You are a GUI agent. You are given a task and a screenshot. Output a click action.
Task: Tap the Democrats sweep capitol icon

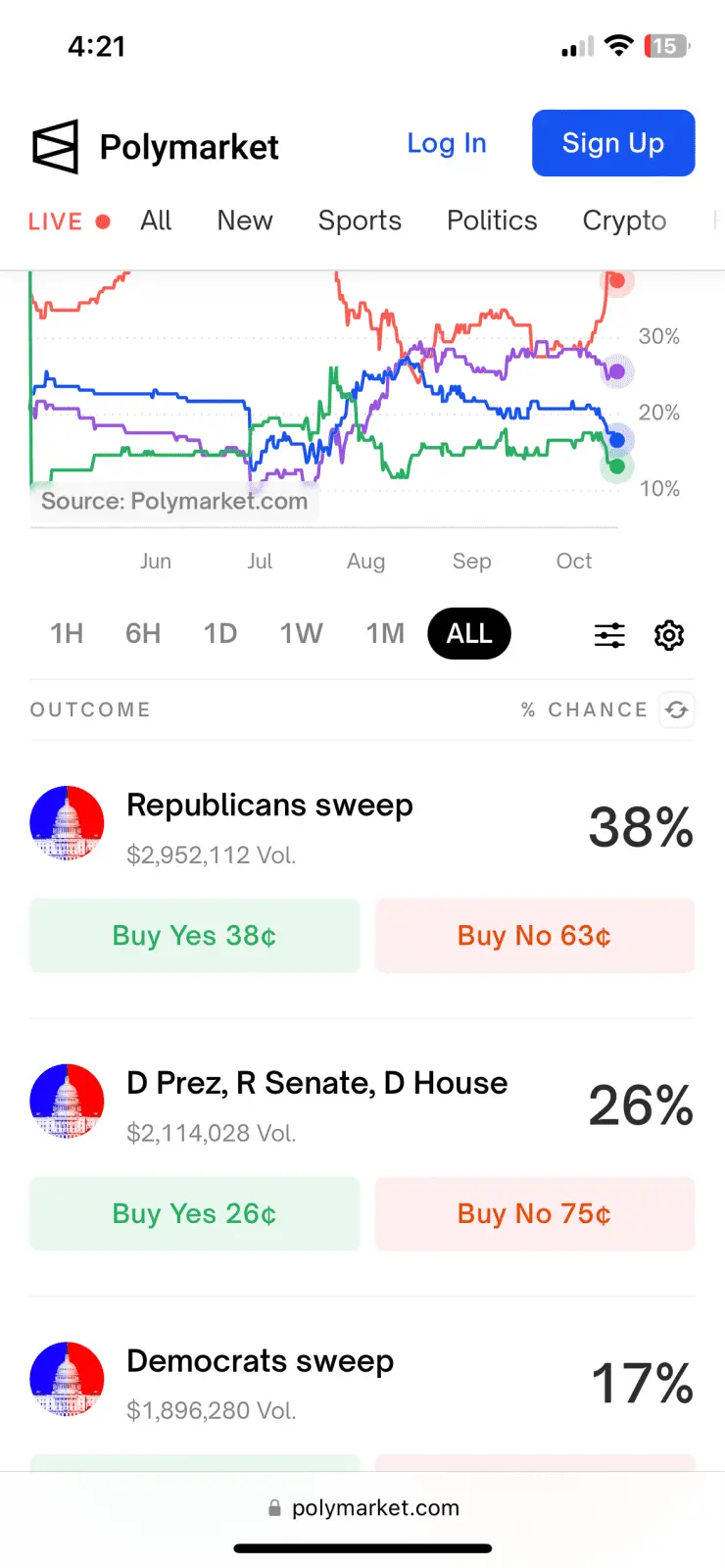point(67,1378)
